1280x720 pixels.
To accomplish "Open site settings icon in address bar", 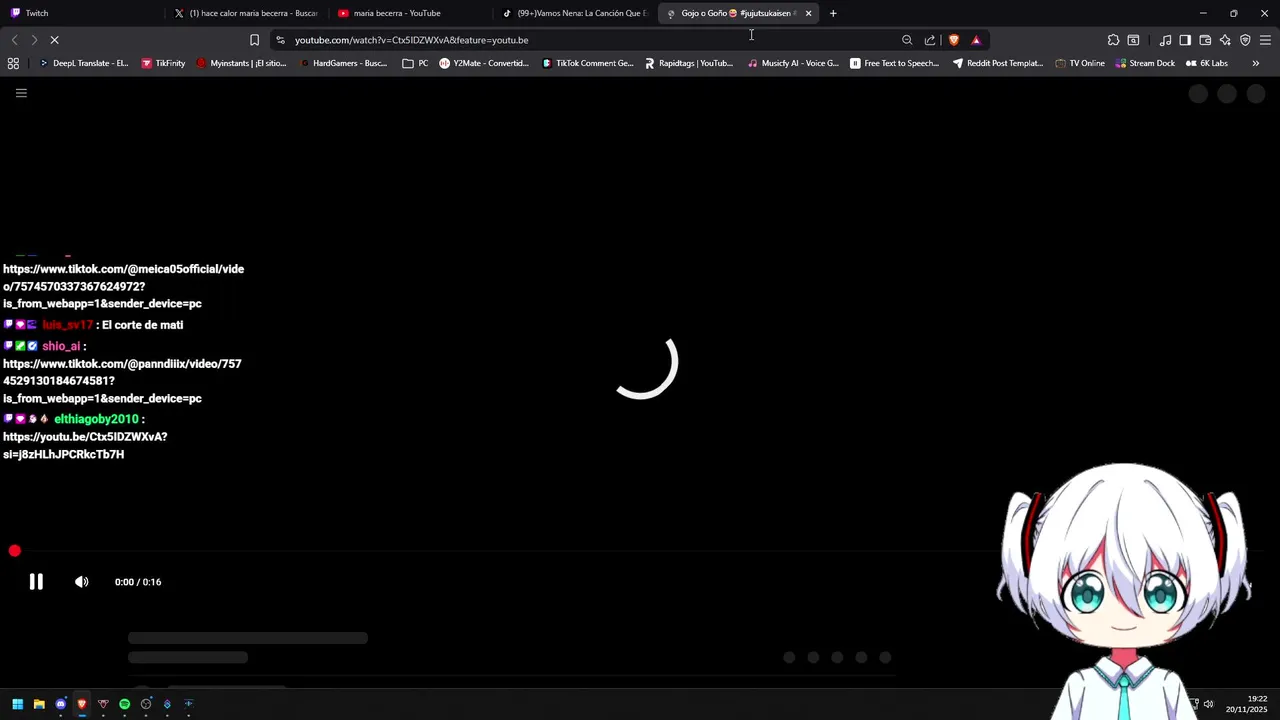I will click(280, 40).
